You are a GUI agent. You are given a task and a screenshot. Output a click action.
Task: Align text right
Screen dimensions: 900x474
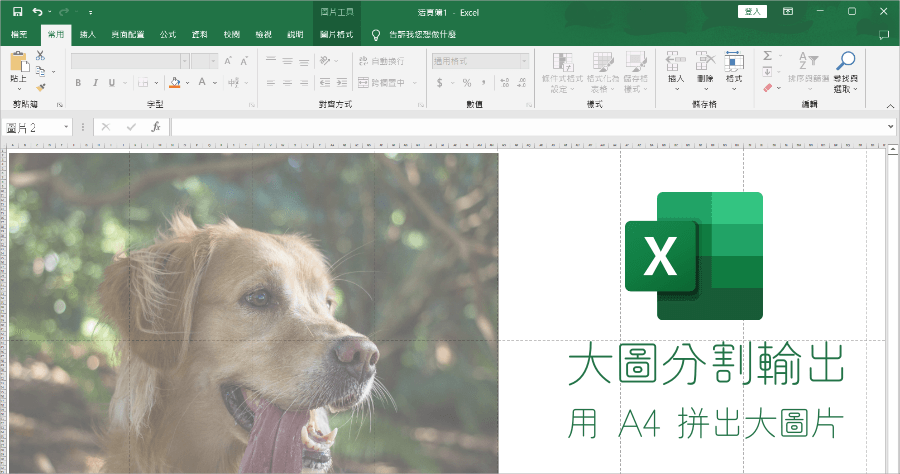click(304, 83)
